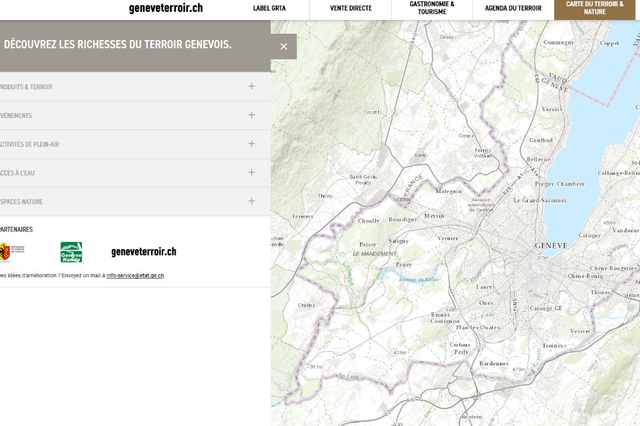Click the Lancy label on the map

(484, 287)
